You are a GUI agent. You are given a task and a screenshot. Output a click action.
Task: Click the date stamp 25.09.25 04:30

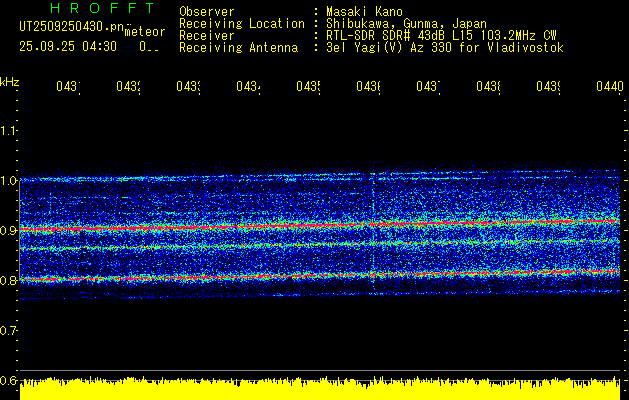click(x=68, y=47)
